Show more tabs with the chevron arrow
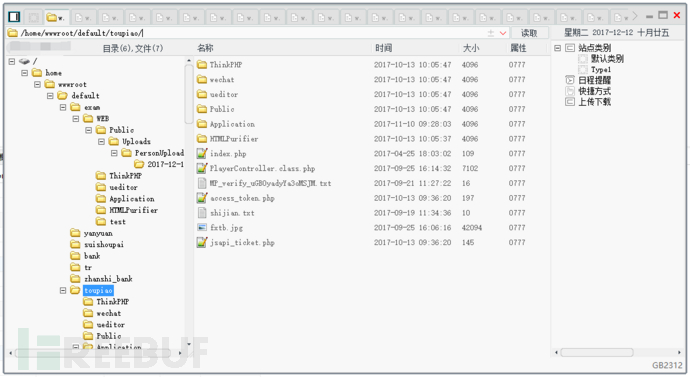 [635, 16]
